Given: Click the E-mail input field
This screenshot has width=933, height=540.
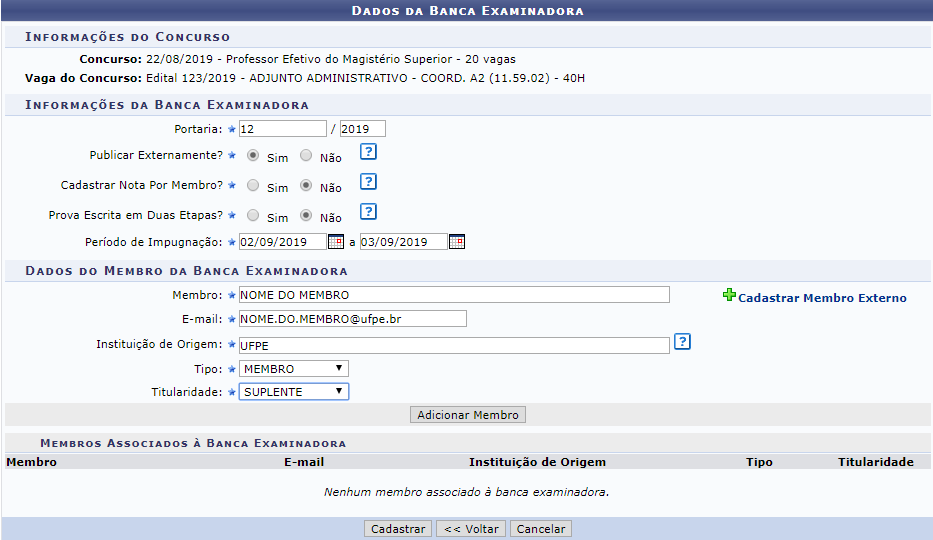Looking at the screenshot, I should (x=352, y=319).
